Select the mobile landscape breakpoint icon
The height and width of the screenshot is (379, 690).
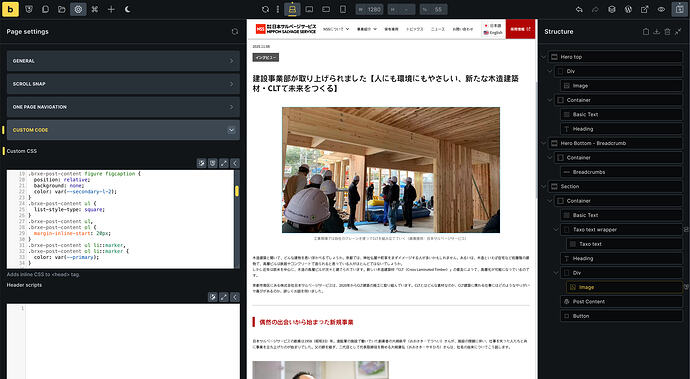click(326, 9)
